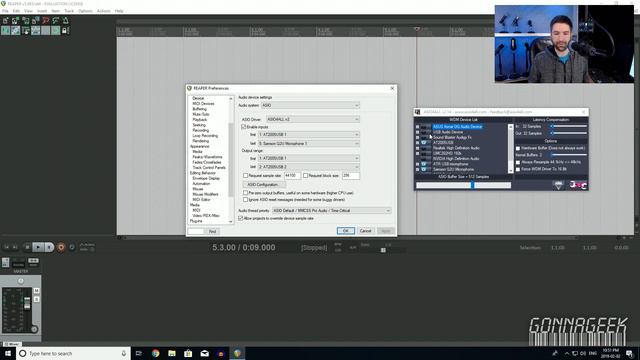Toggle the Pre-zero output buffers checkbox
The height and width of the screenshot is (360, 640).
(245, 193)
